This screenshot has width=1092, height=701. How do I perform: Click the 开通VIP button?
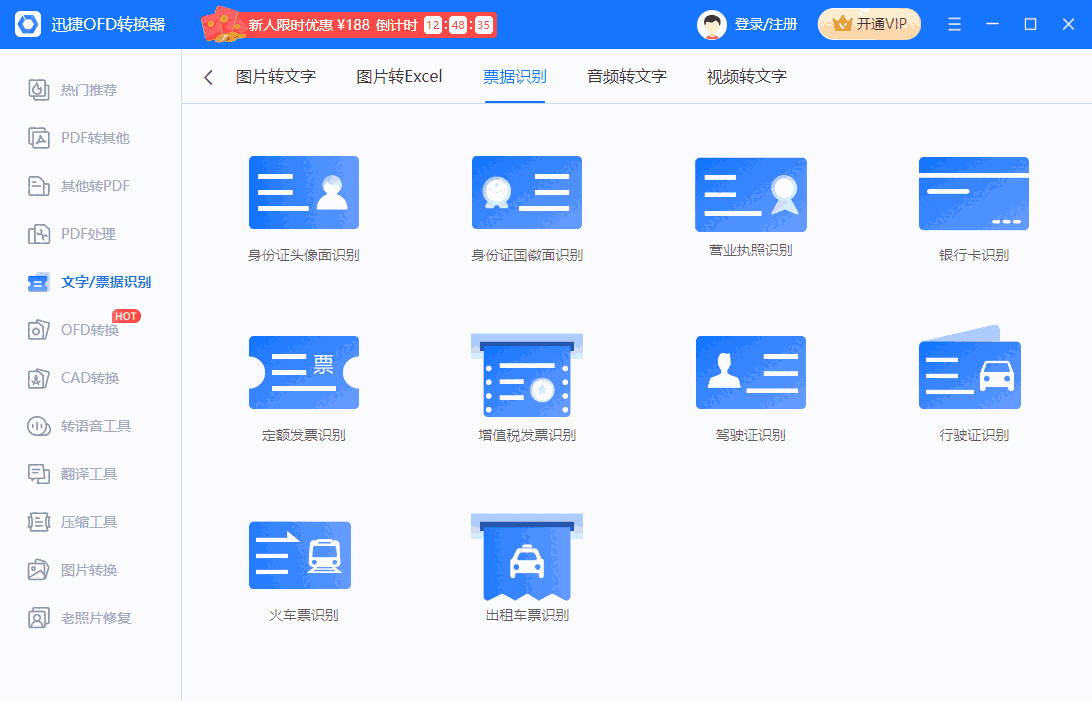pyautogui.click(x=869, y=23)
